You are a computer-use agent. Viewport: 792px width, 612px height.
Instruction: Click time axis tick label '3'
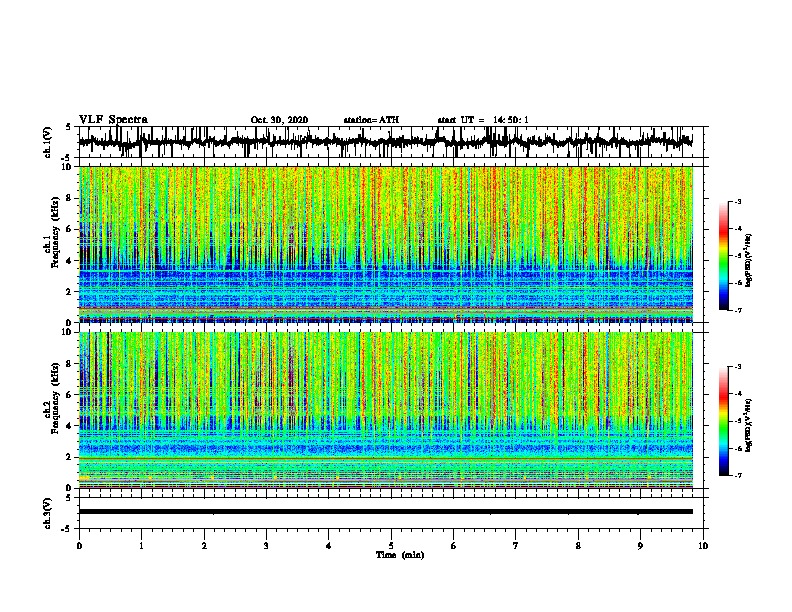point(266,545)
